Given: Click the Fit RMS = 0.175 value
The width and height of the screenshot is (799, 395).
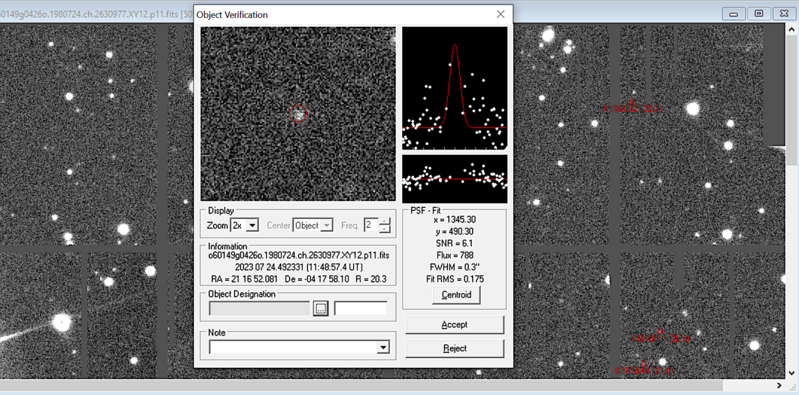Looking at the screenshot, I should (x=455, y=279).
